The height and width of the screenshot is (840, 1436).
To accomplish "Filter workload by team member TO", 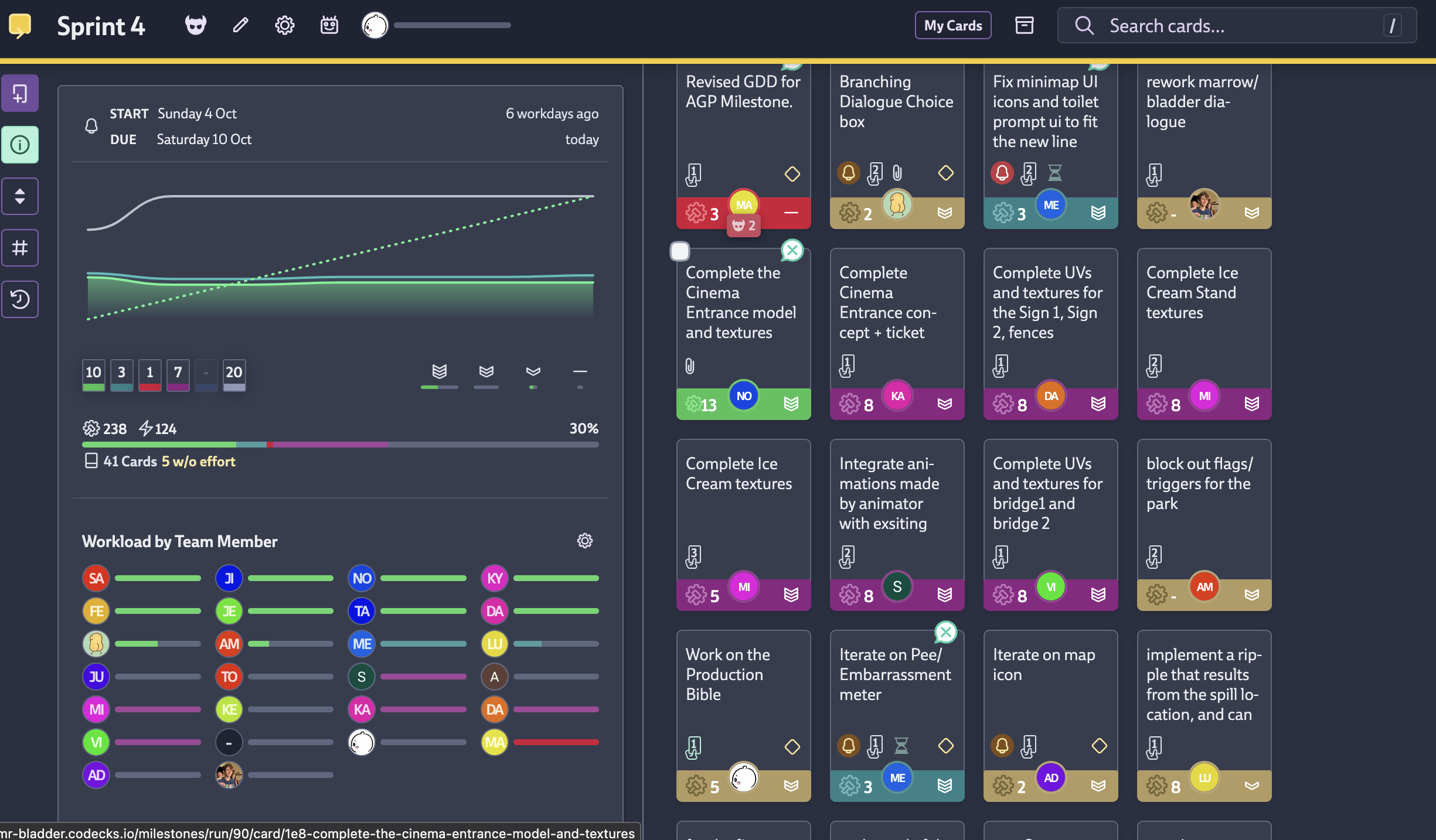I will (229, 677).
